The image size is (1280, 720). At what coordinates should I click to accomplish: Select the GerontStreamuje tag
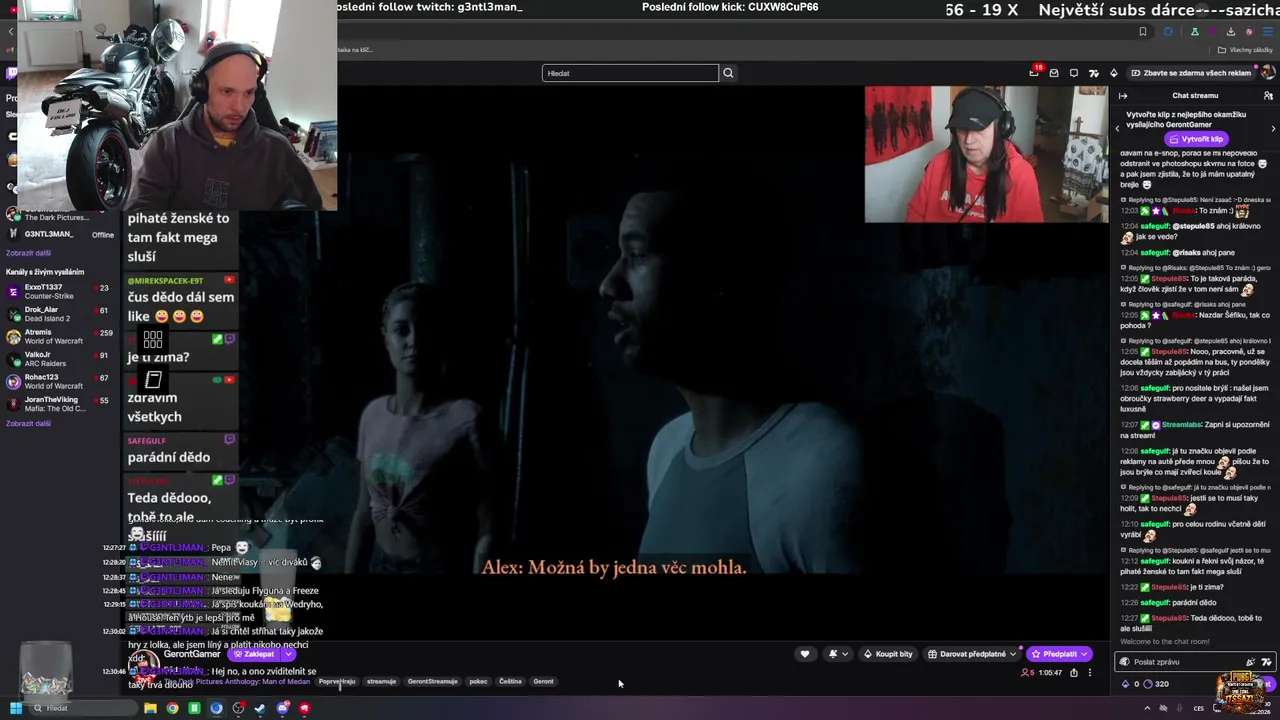point(432,681)
